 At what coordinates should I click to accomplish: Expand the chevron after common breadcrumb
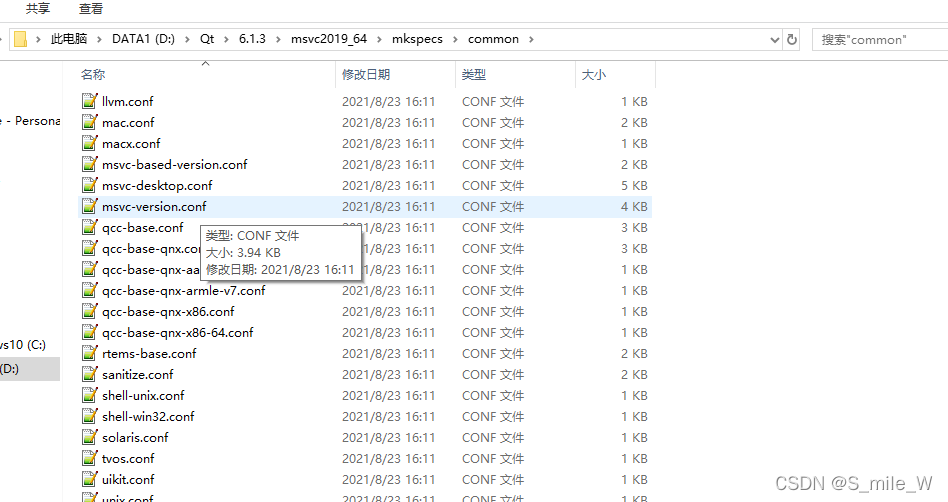pos(531,39)
